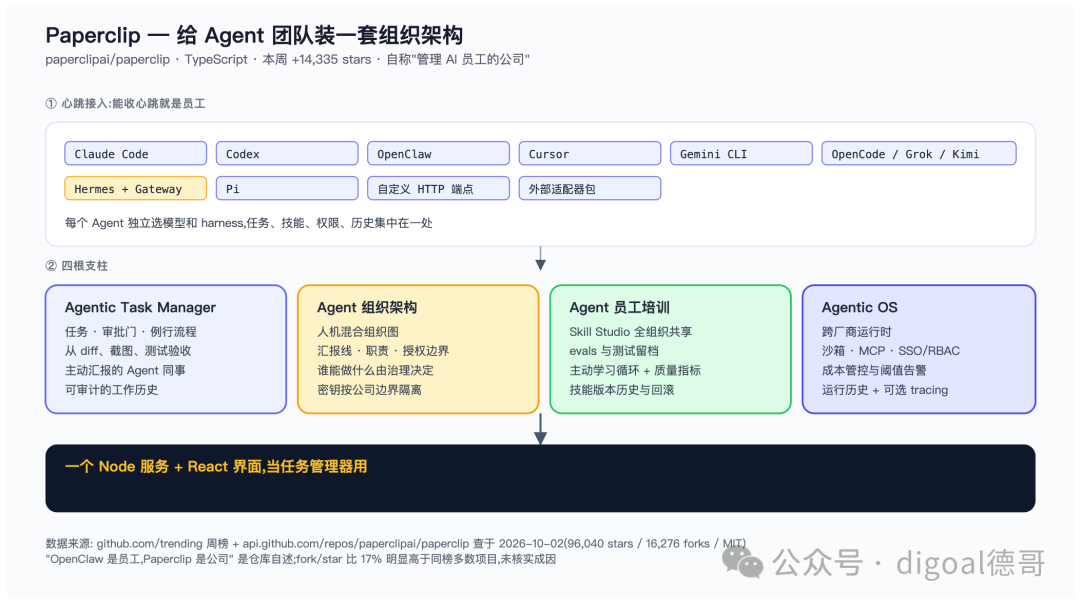1080x606 pixels.
Task: Click the OpenCode / Grok / Kimi chip
Action: point(919,154)
